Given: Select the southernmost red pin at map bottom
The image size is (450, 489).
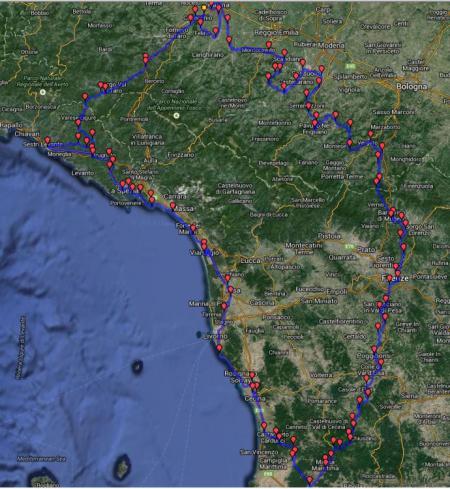Looking at the screenshot, I should coord(310,480).
